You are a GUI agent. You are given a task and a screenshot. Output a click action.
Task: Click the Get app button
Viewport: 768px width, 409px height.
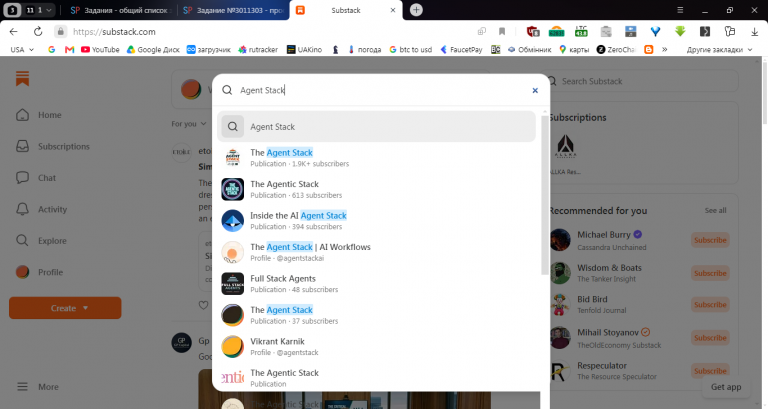coord(726,387)
